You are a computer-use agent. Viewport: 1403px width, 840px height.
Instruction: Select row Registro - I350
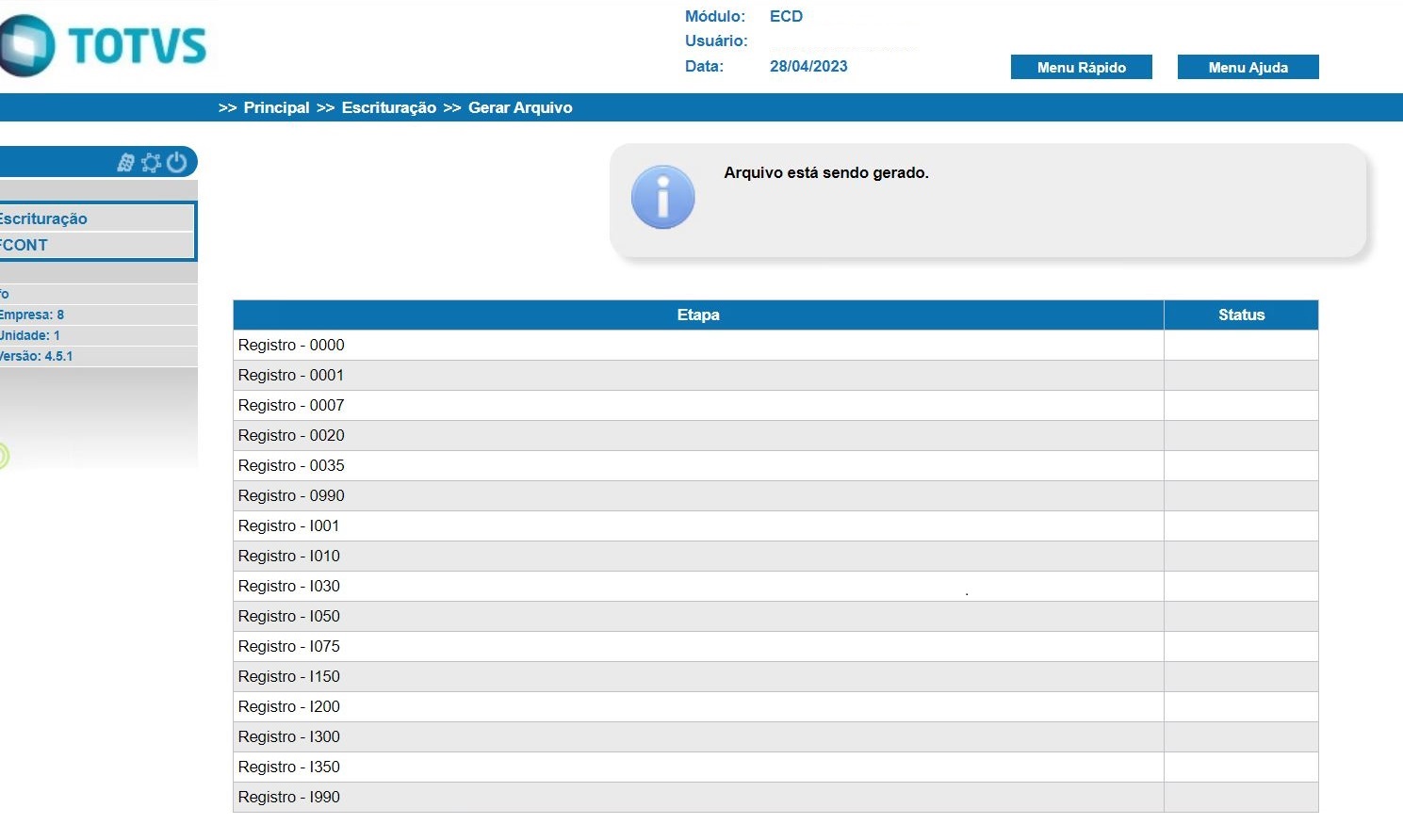pyautogui.click(x=775, y=767)
